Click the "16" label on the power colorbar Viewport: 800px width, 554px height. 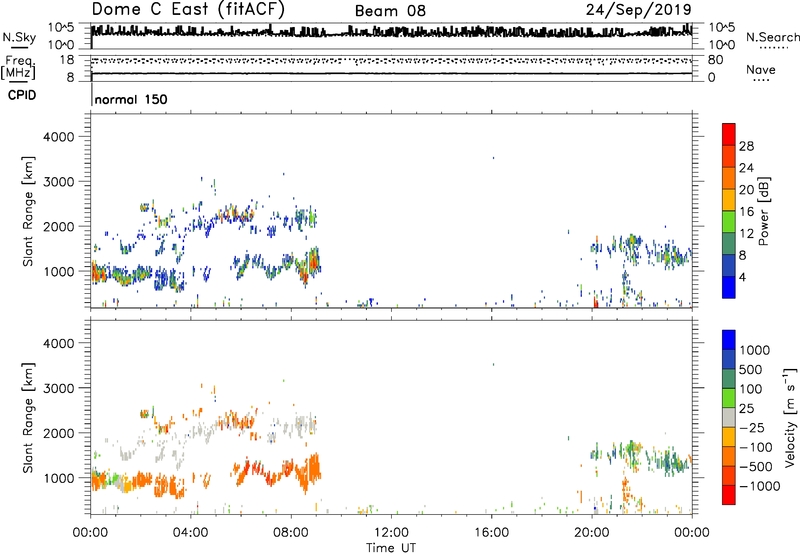point(746,212)
